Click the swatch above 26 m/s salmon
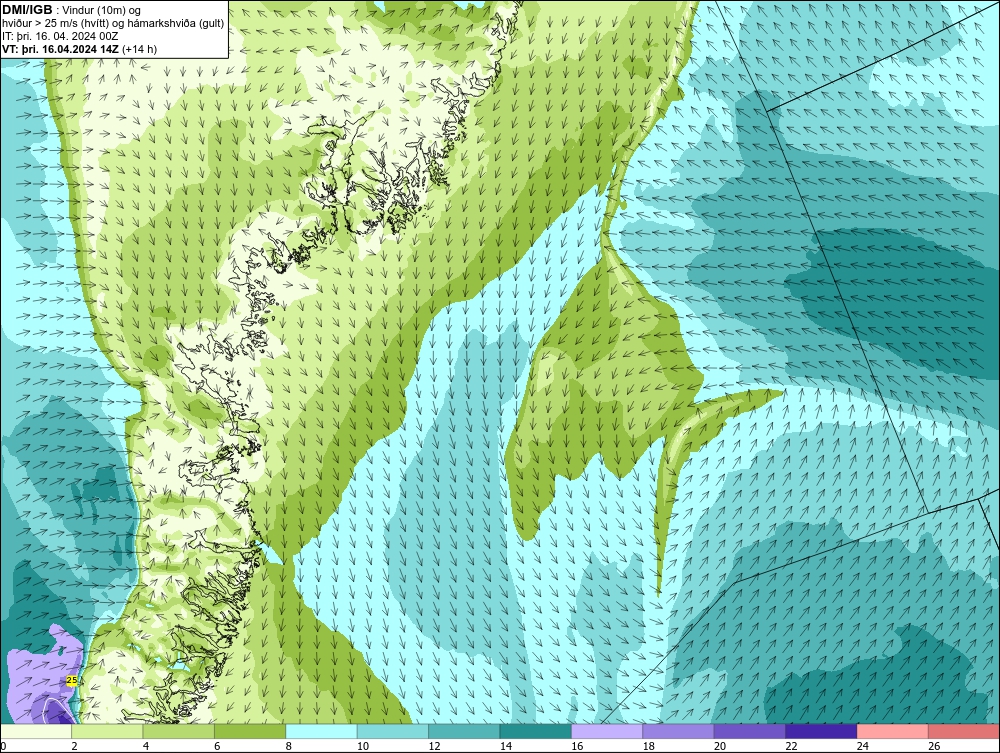Viewport: 1000px width, 753px height. click(964, 731)
